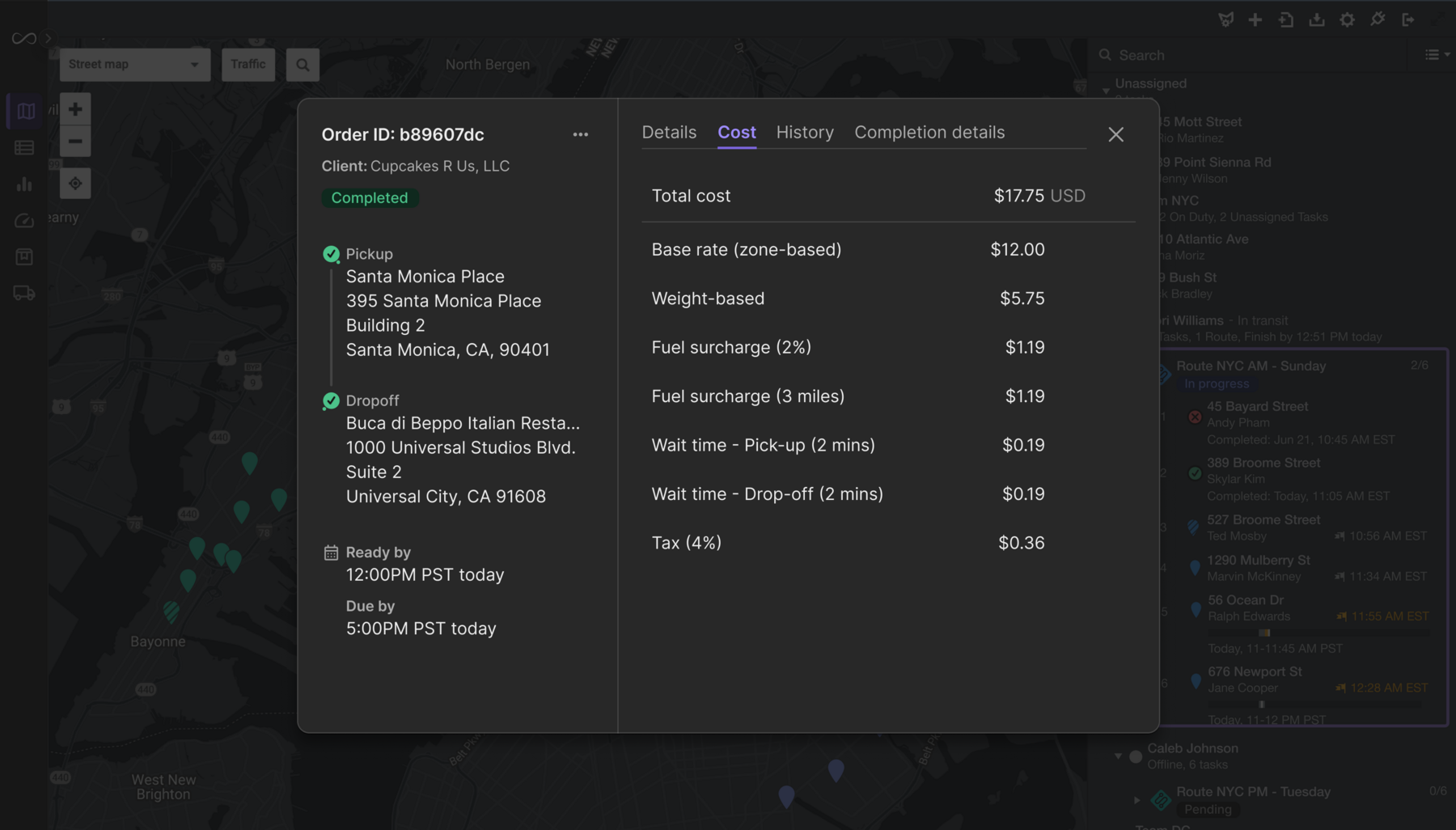Click 'Fuel surcharge (3 miles)' label

coord(748,396)
